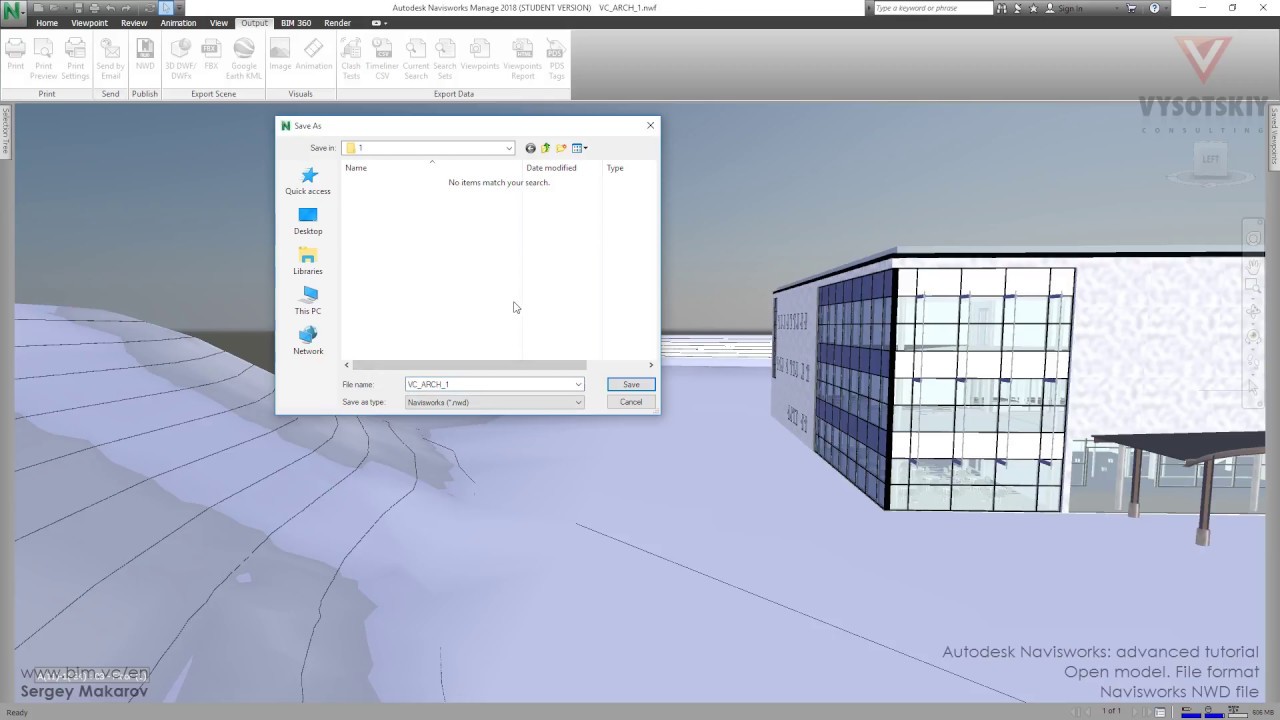Close the Save As dialog
This screenshot has height=720, width=1280.
pyautogui.click(x=650, y=125)
